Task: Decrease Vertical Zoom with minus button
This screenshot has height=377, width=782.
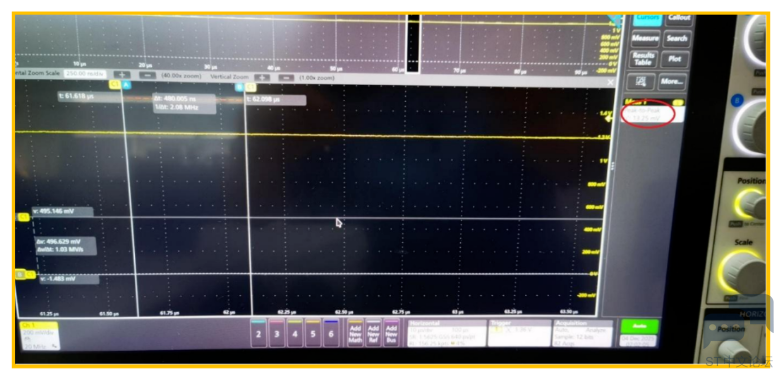Action: click(x=286, y=78)
